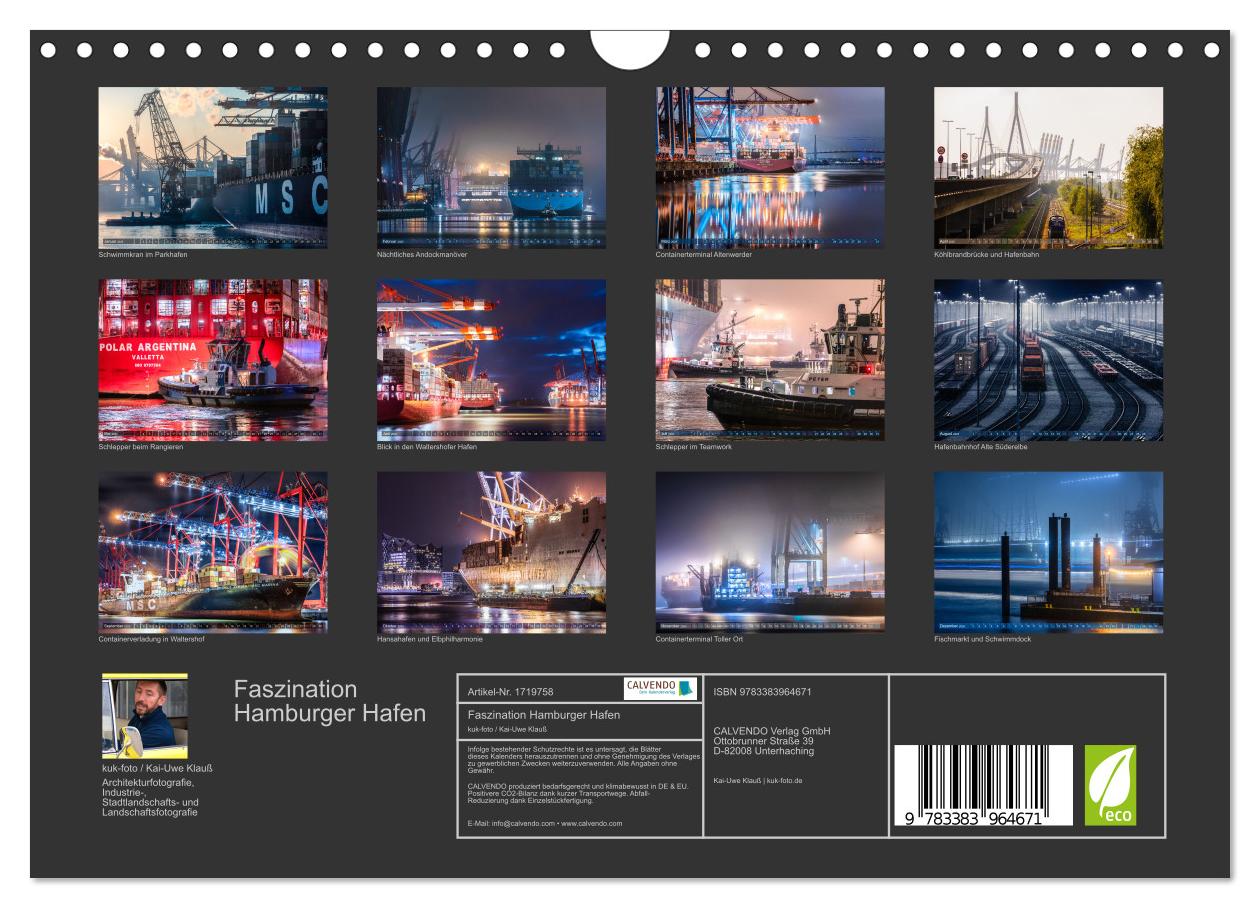Select the text Artikel-Nr. 1719758
The image size is (1260, 908).
(x=510, y=691)
